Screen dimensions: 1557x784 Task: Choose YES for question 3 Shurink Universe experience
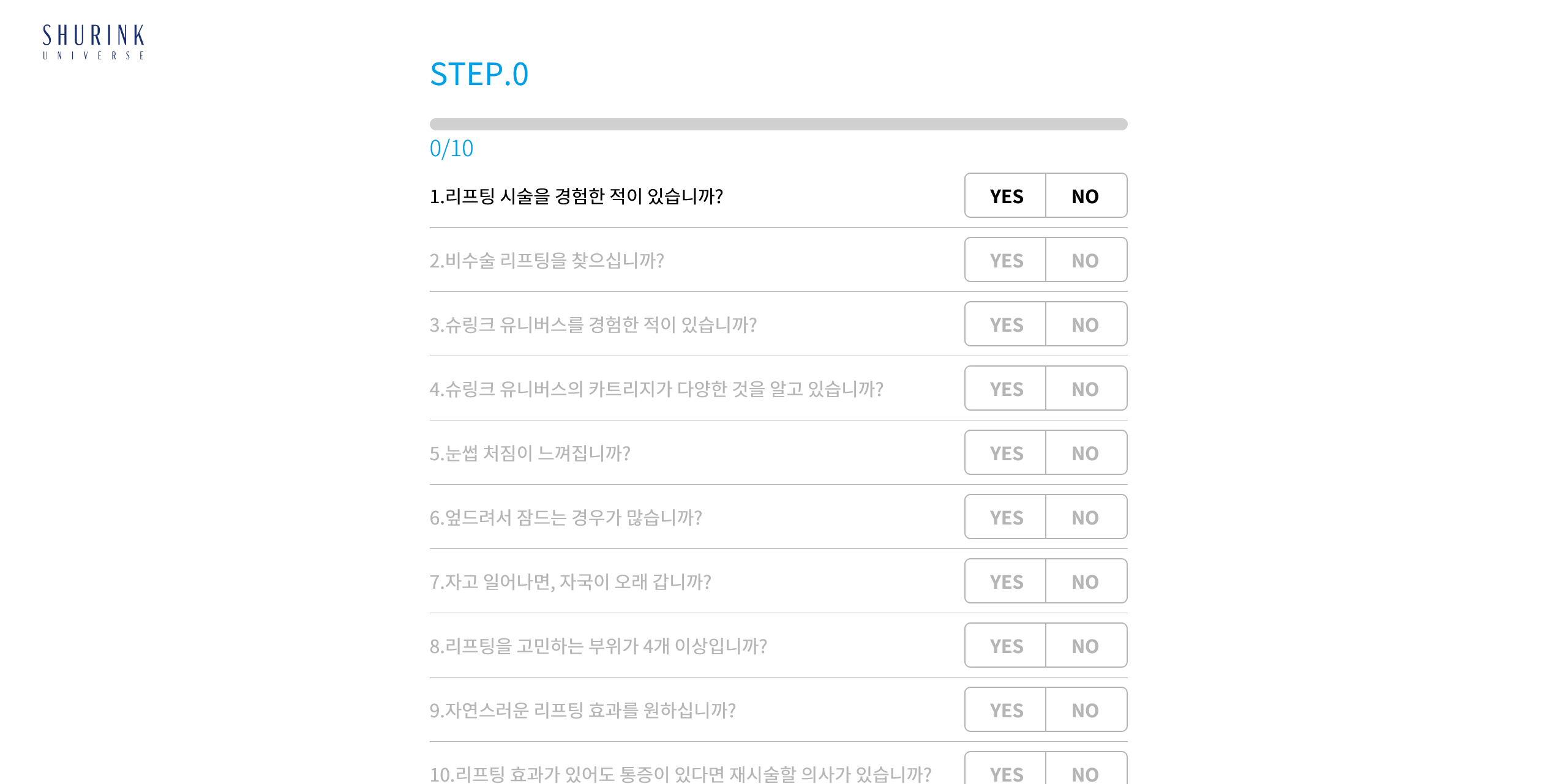tap(1005, 324)
